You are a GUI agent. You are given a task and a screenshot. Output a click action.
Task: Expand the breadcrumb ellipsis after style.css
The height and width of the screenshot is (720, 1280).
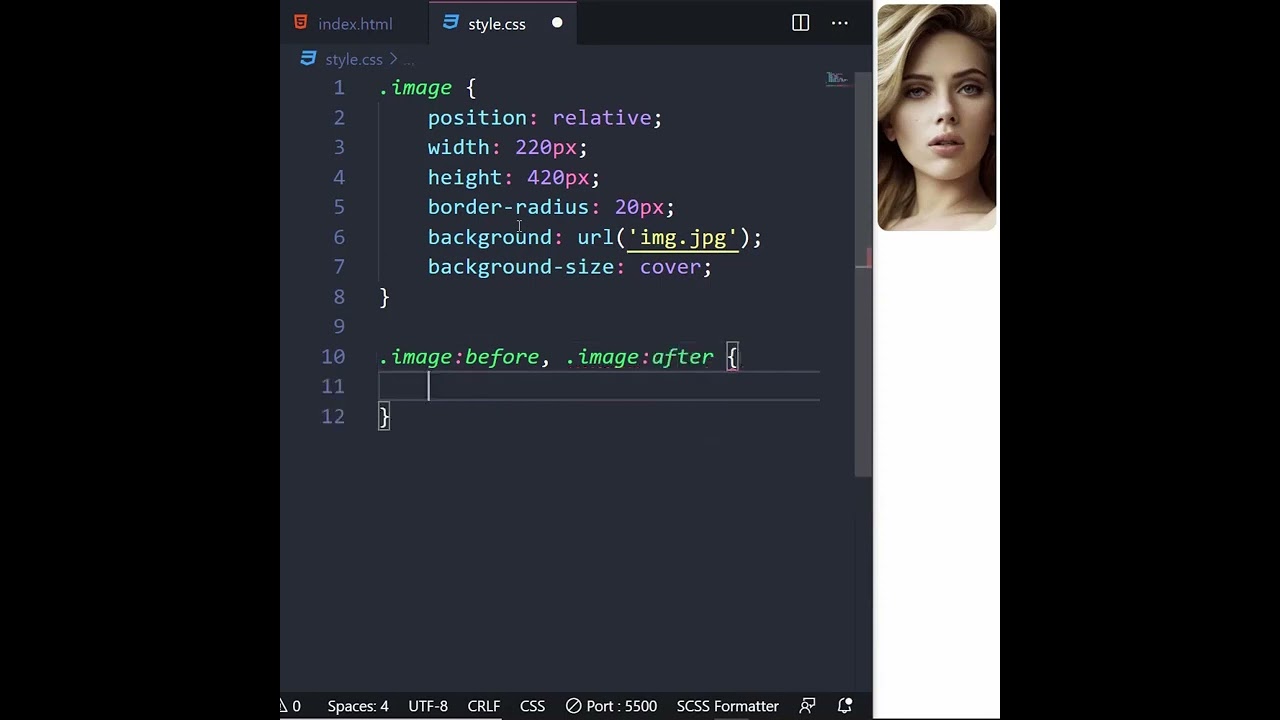pyautogui.click(x=409, y=60)
